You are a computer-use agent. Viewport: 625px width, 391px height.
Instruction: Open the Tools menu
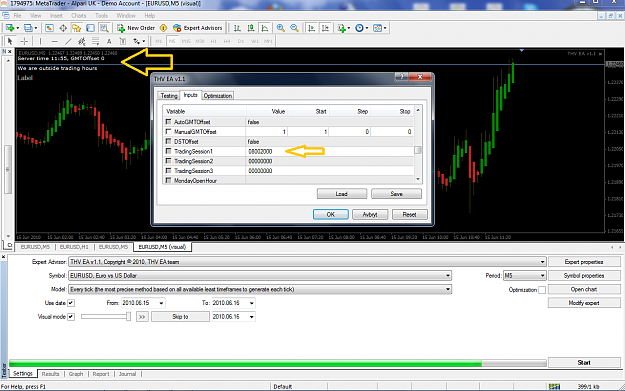click(101, 16)
